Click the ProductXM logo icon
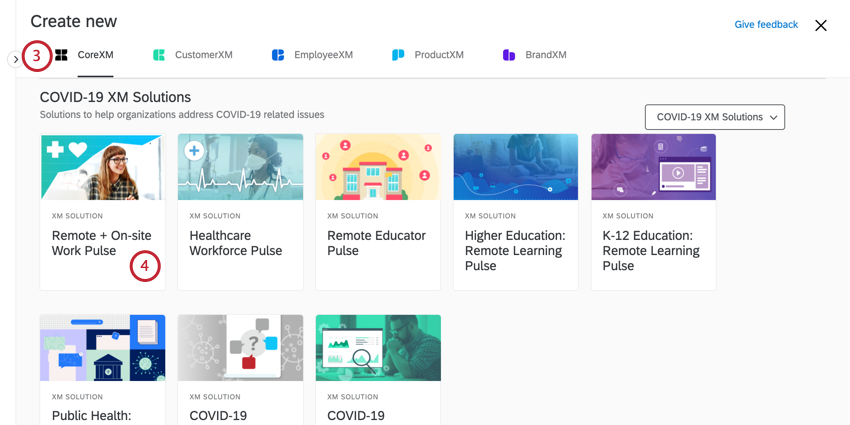This screenshot has height=425, width=850. pos(398,55)
